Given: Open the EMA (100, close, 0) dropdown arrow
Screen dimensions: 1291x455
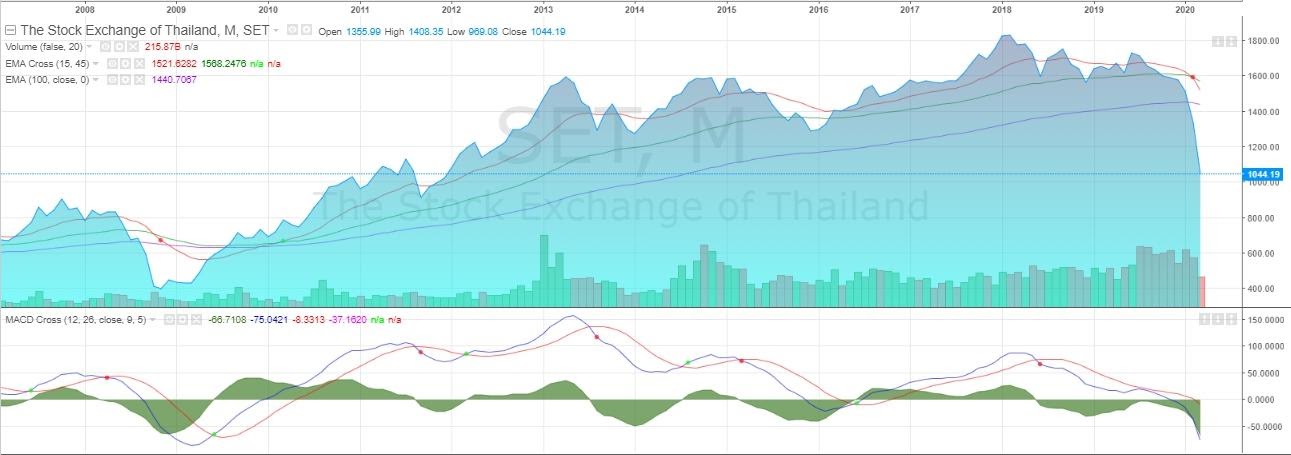Looking at the screenshot, I should tap(95, 79).
